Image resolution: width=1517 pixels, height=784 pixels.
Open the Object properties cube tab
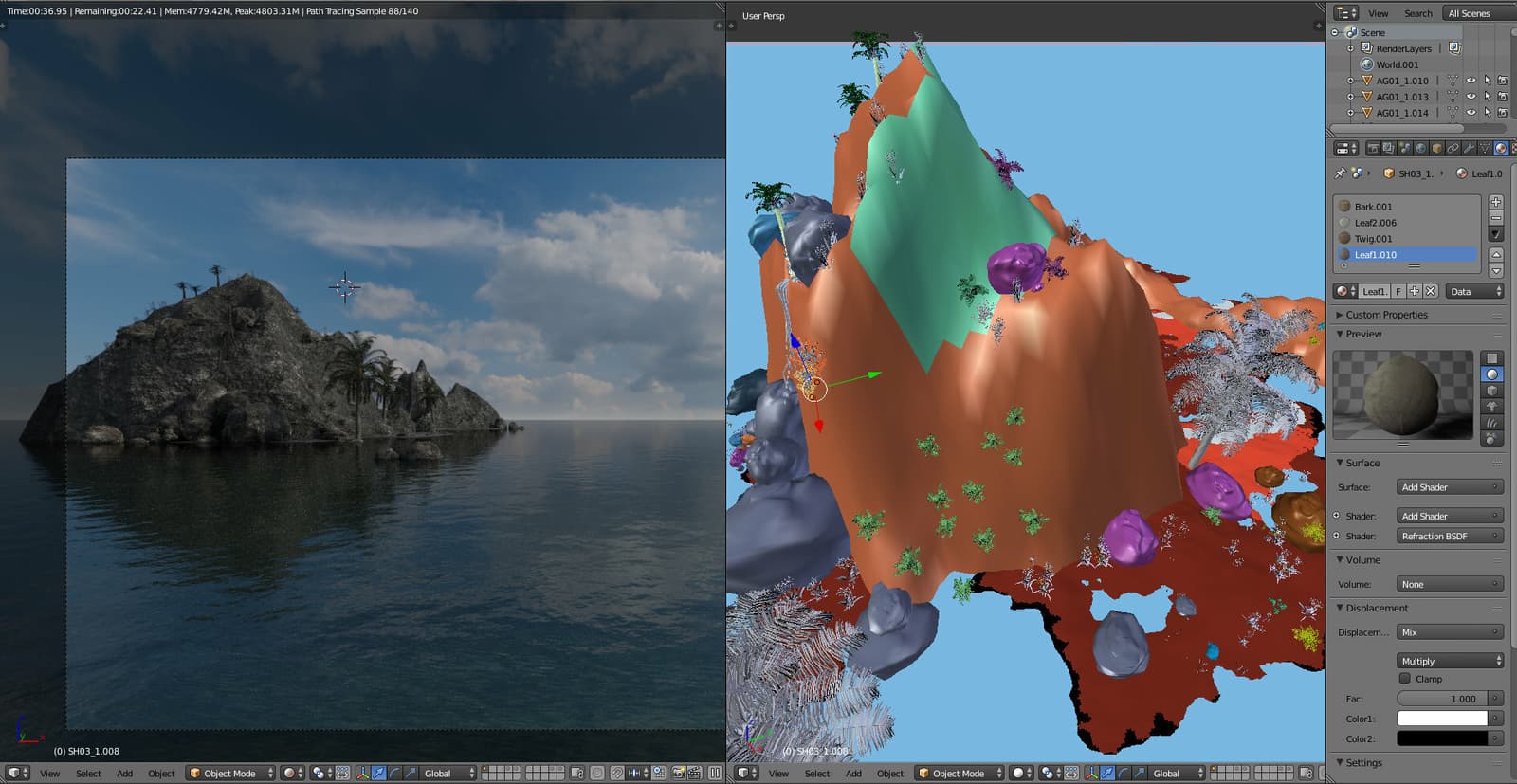[1436, 148]
